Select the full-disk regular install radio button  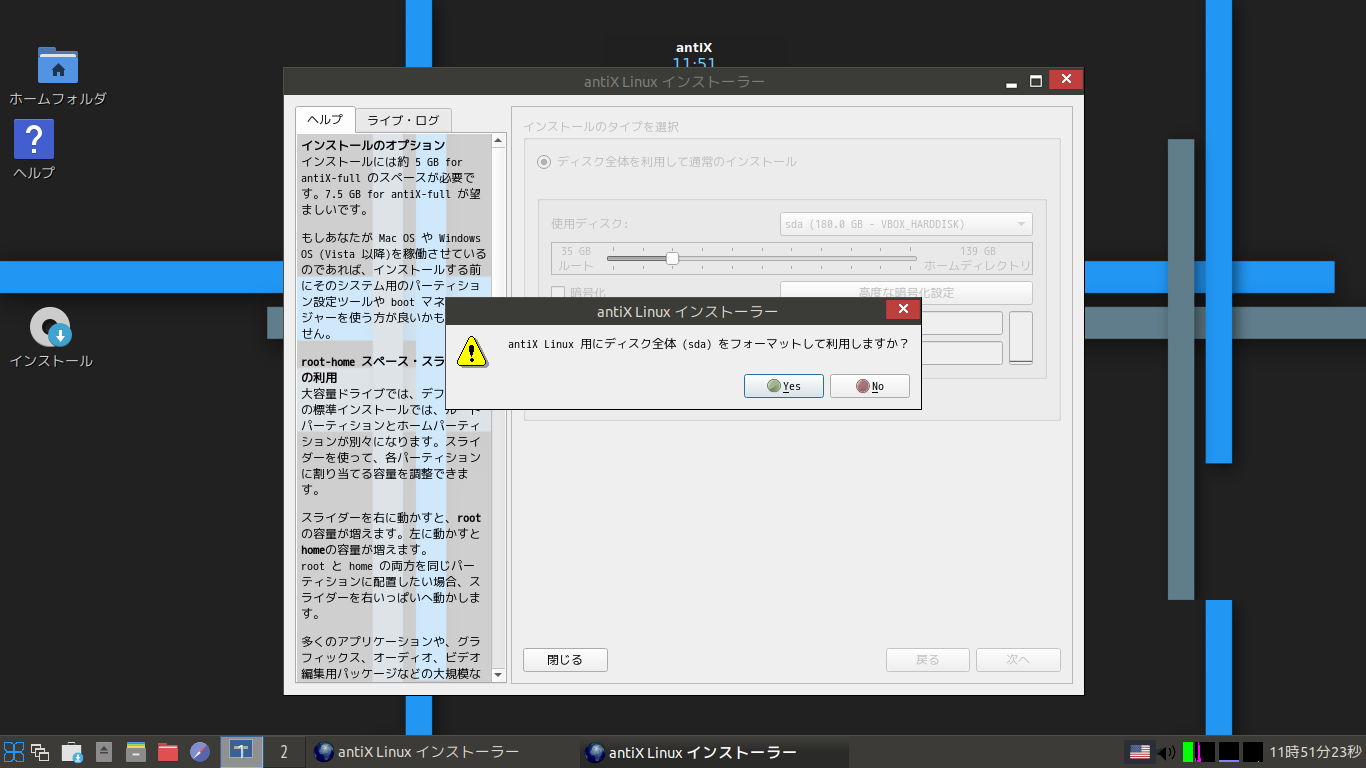coord(544,161)
